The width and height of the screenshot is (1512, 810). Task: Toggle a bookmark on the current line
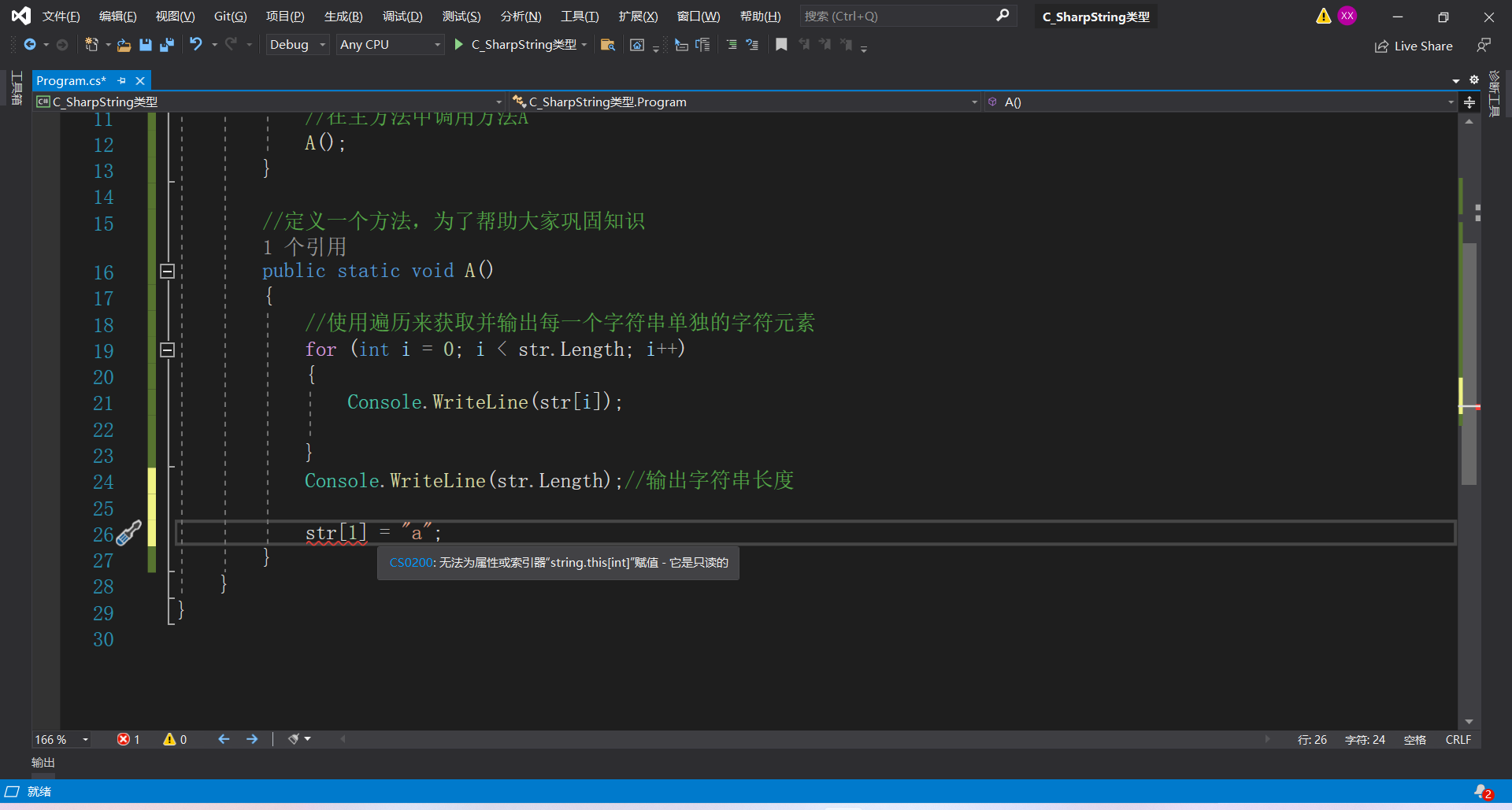781,45
